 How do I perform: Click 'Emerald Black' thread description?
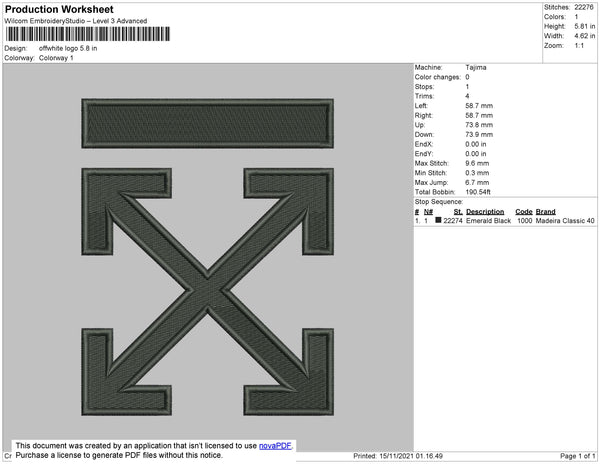[488, 221]
